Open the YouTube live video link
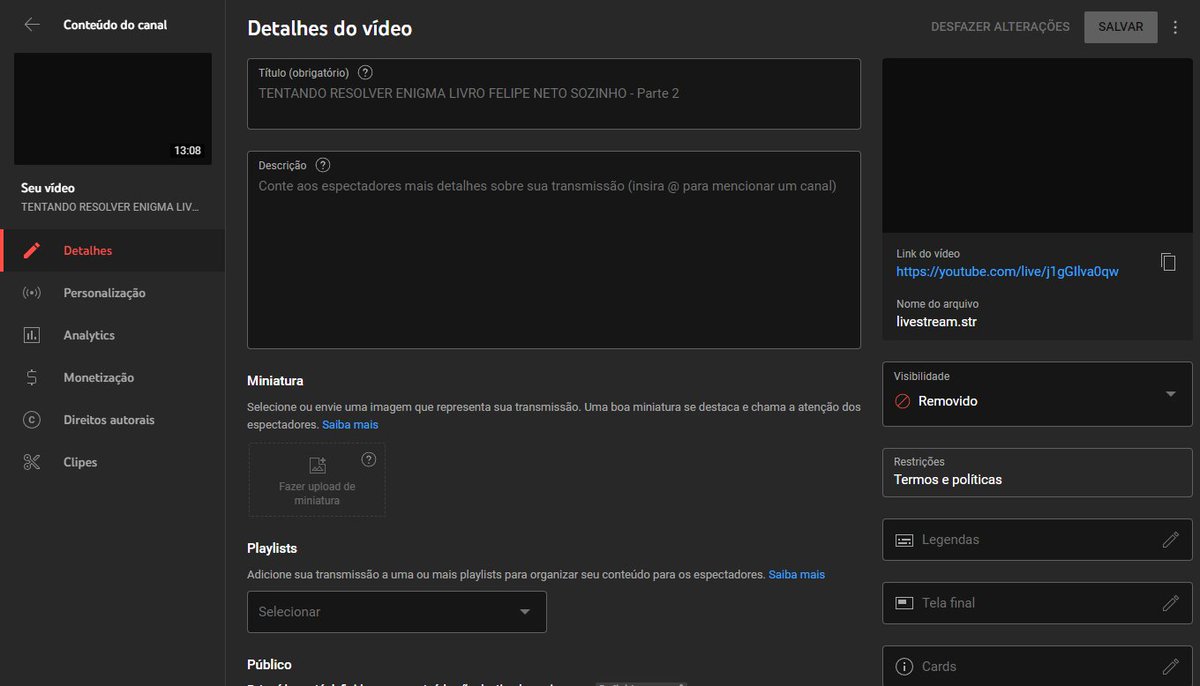The width and height of the screenshot is (1200, 686). click(x=1007, y=272)
